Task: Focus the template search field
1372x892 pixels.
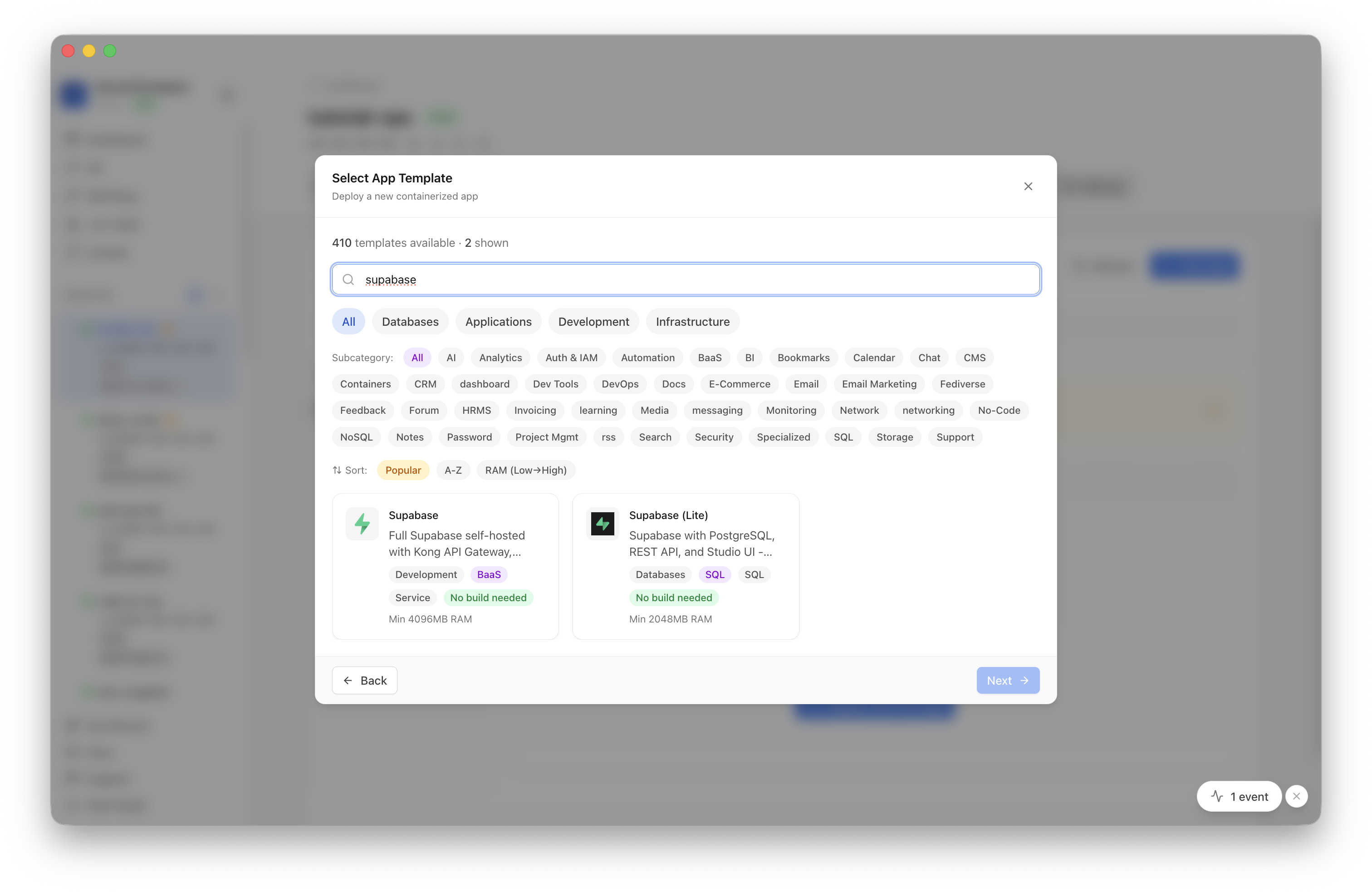Action: click(x=686, y=279)
